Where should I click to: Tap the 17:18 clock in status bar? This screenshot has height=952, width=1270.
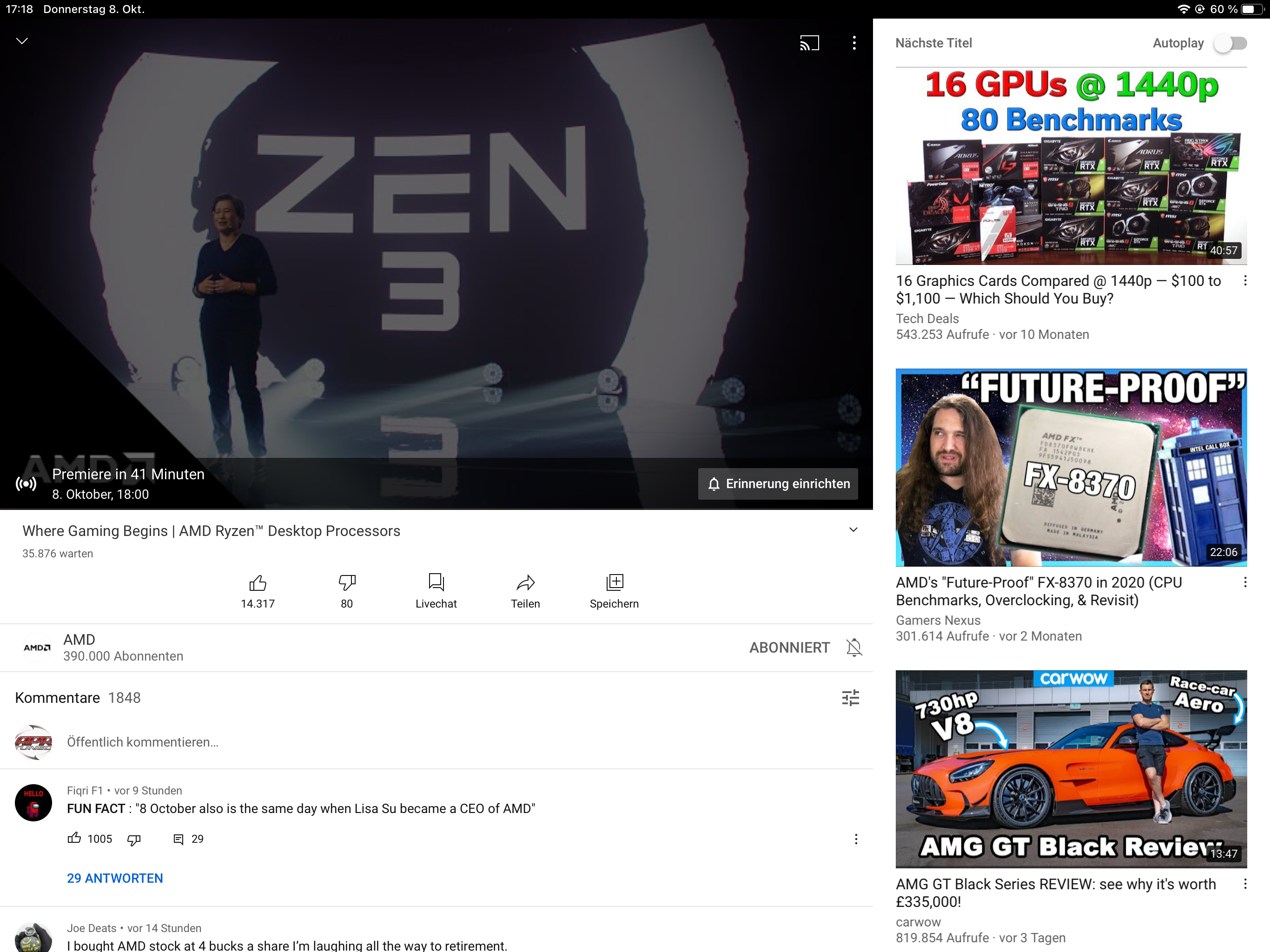(x=20, y=9)
